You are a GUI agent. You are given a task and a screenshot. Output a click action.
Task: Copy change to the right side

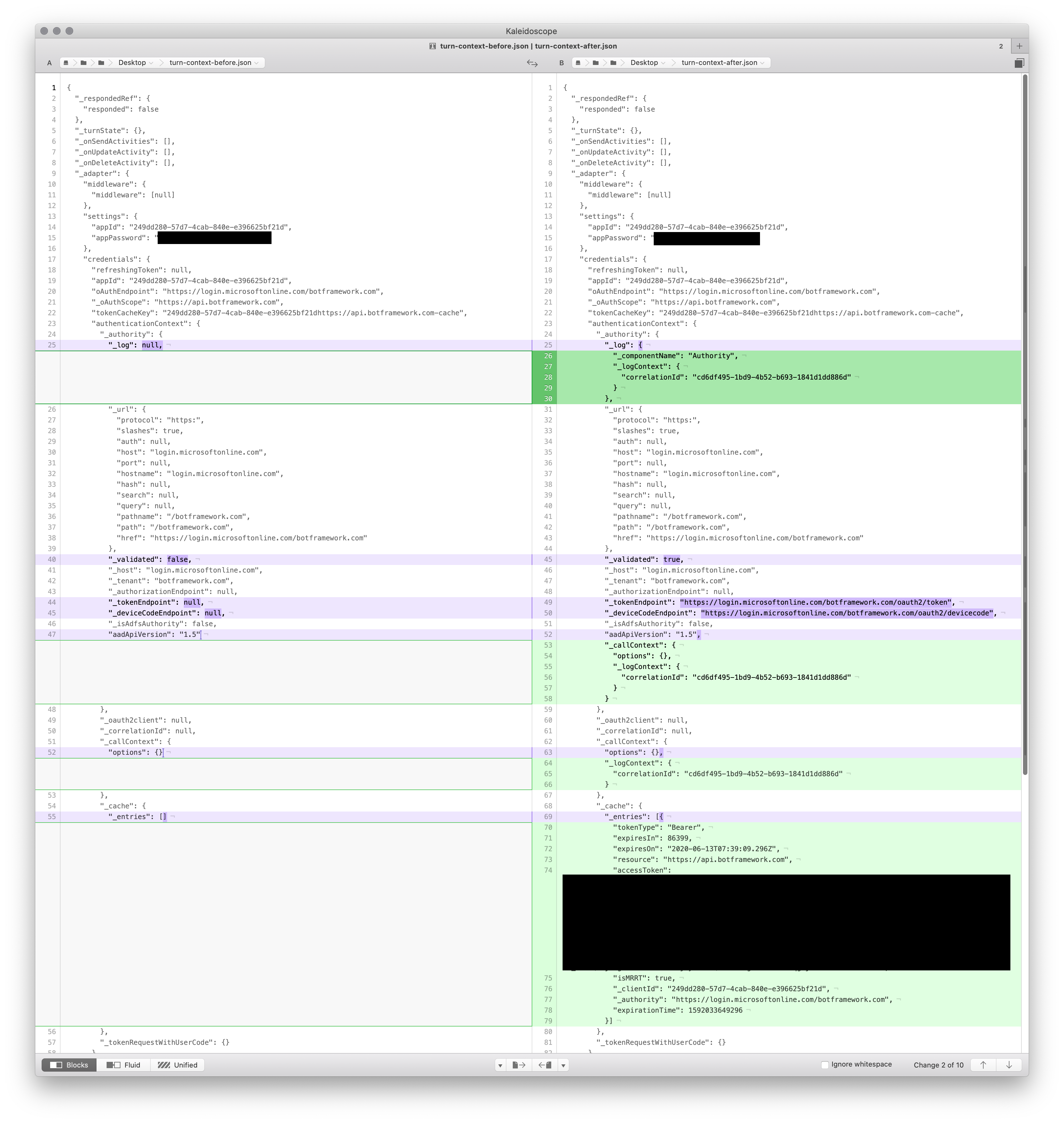(x=519, y=1065)
